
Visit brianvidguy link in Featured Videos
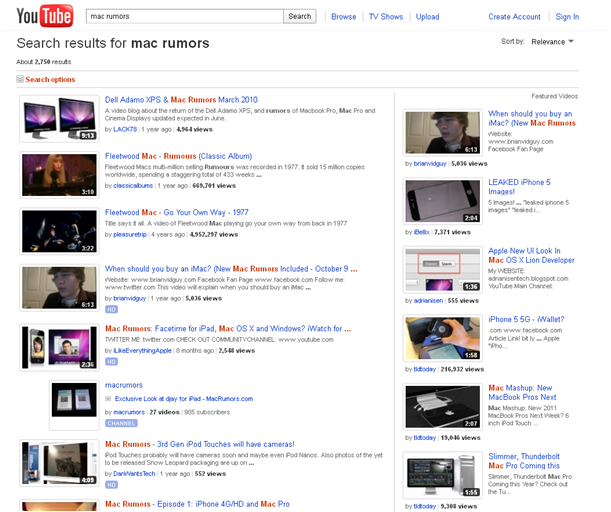(430, 164)
